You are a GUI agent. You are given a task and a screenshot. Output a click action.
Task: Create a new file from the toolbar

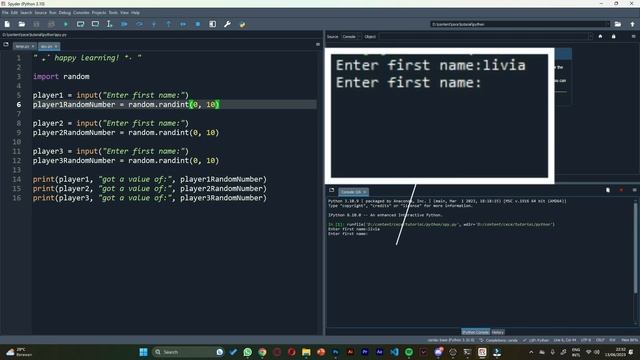click(x=7, y=24)
